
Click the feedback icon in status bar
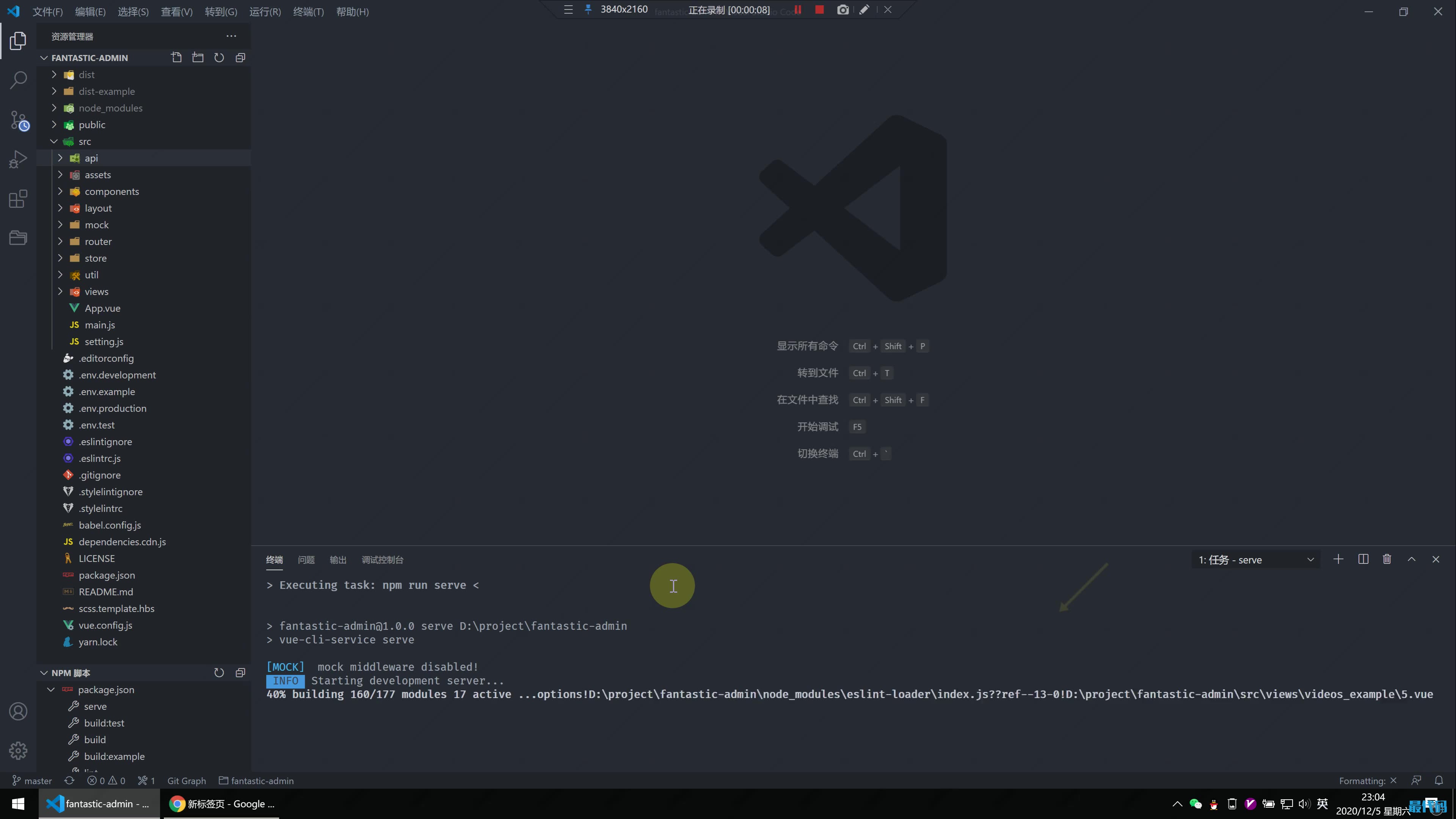tap(1416, 781)
